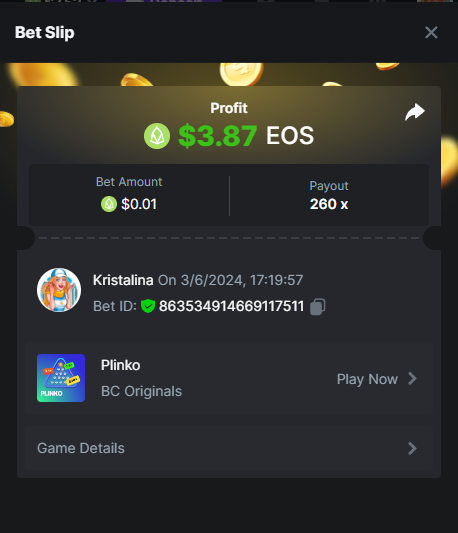Click the Play Now link
Screen dimensions: 458x533
[367, 379]
